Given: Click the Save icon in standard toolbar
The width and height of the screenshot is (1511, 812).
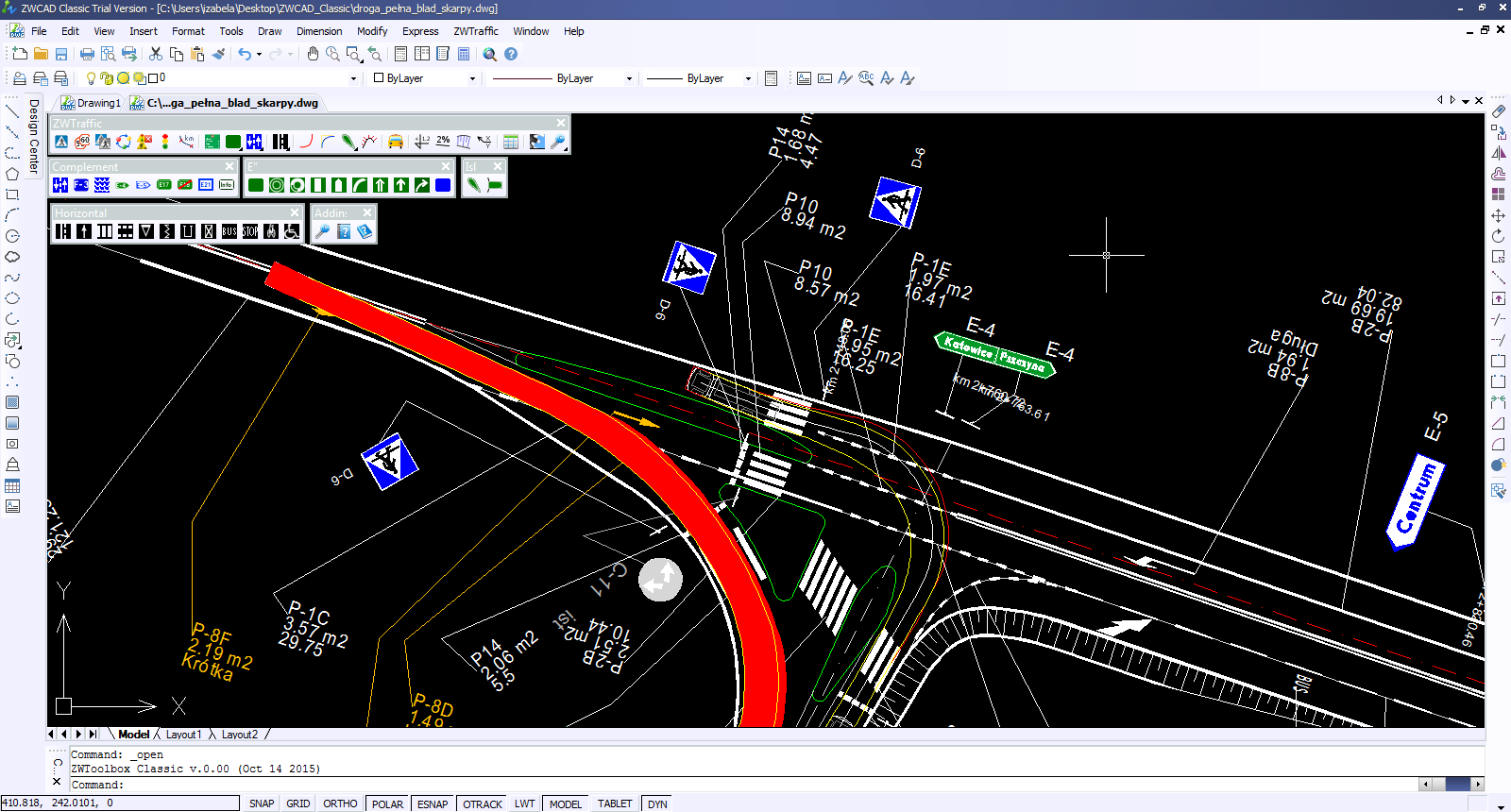Looking at the screenshot, I should pyautogui.click(x=61, y=54).
